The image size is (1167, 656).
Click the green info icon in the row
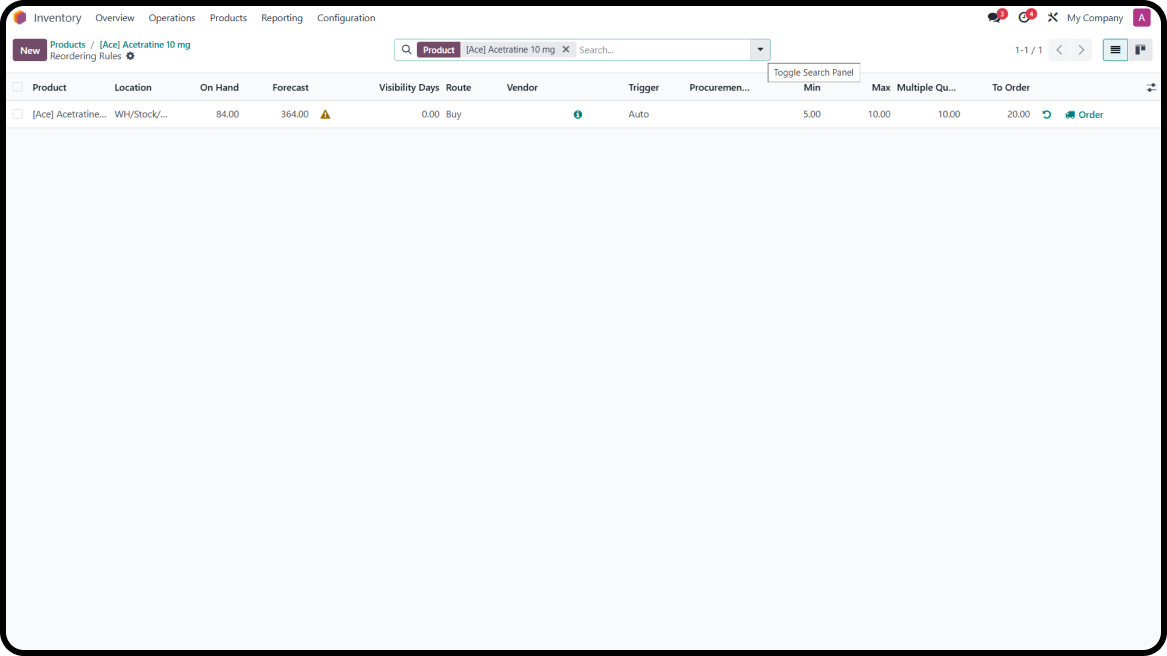(x=578, y=115)
